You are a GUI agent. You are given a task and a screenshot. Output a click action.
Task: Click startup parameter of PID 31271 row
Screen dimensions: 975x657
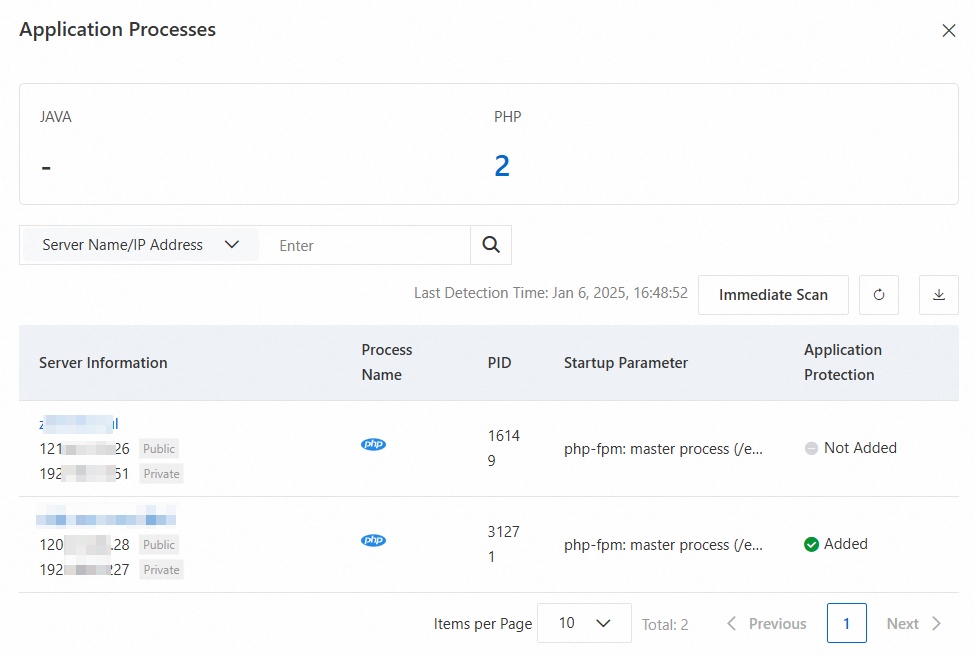click(663, 545)
